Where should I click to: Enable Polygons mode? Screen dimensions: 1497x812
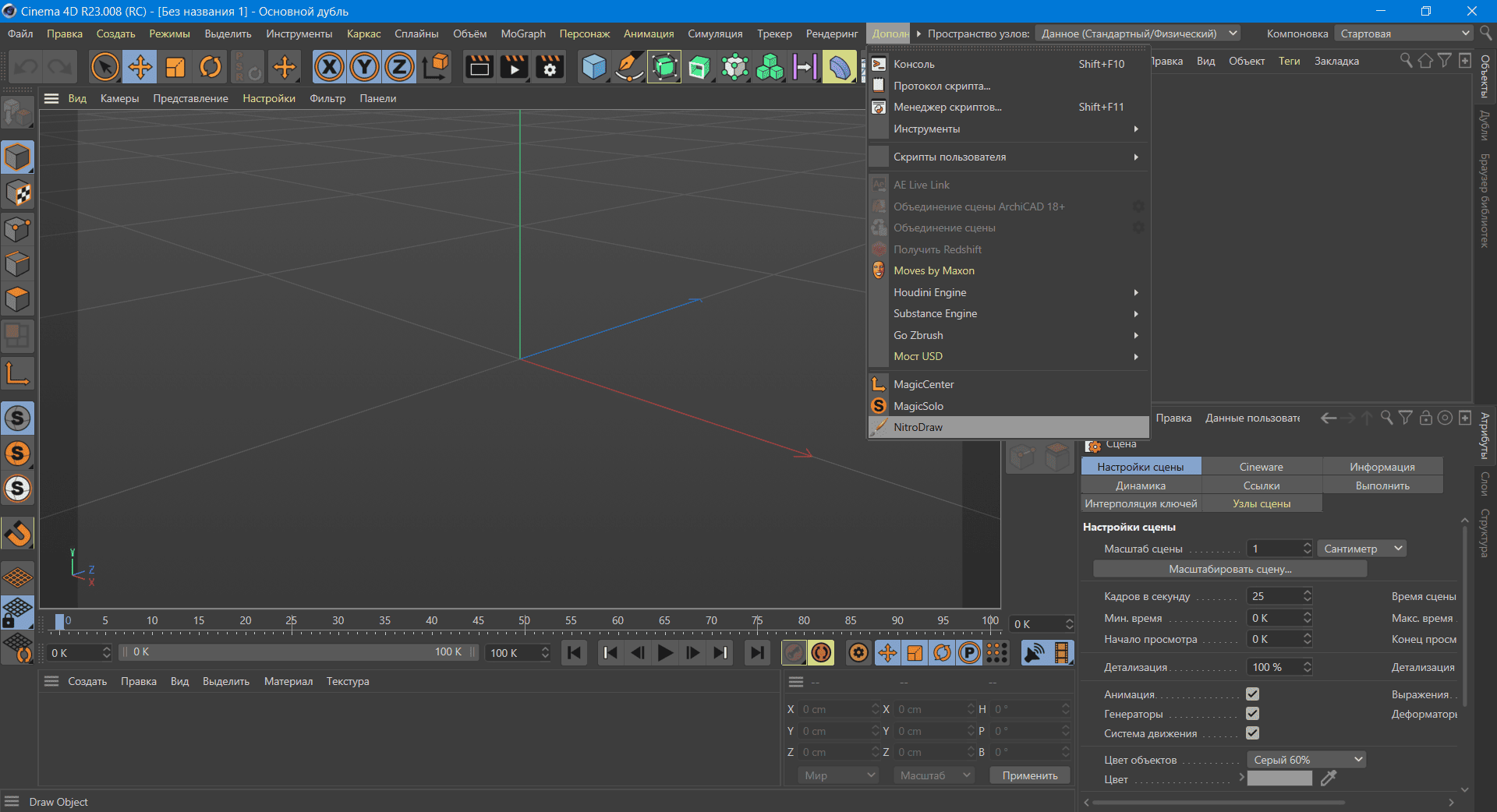pos(18,300)
